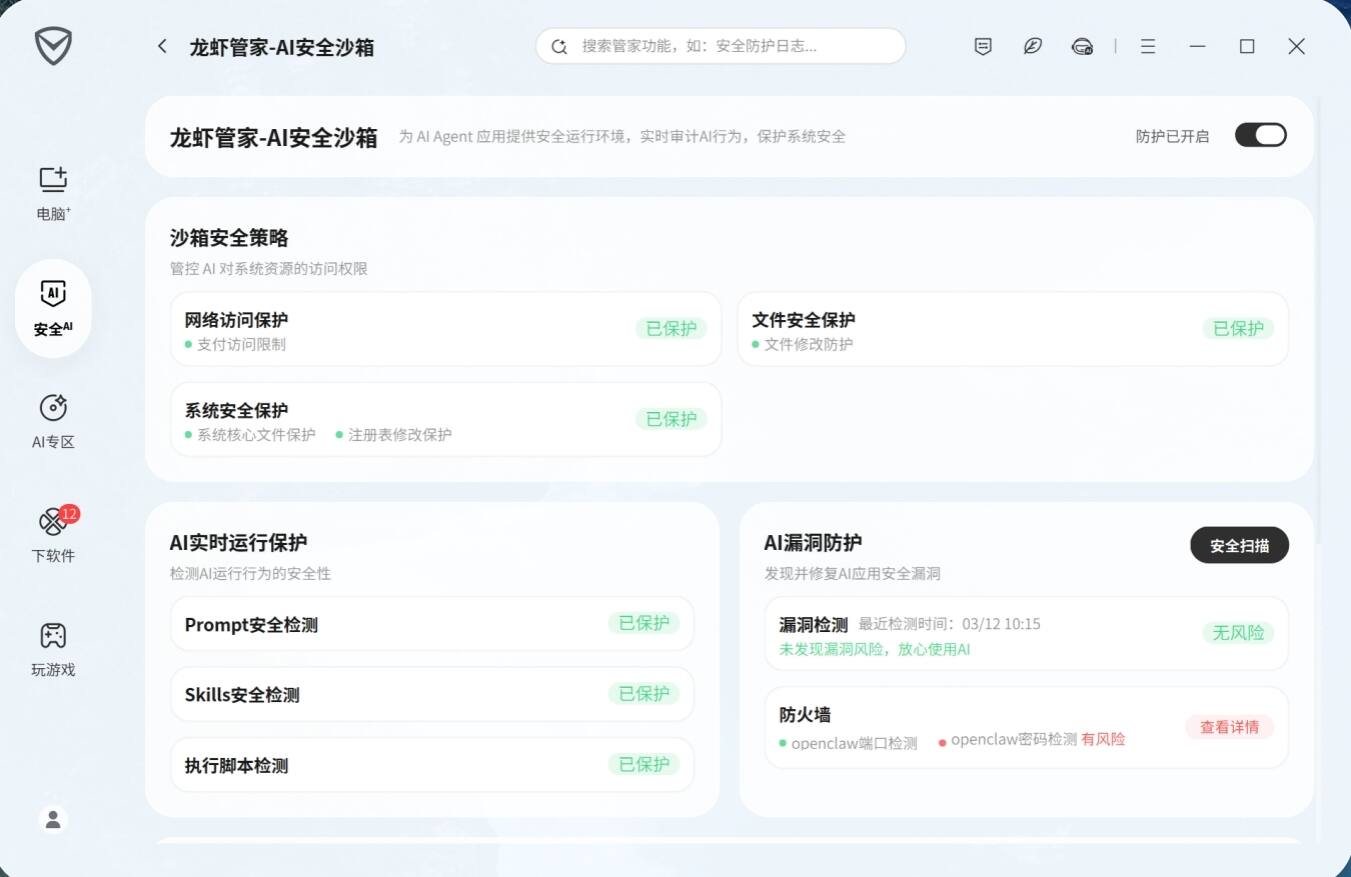Viewport: 1351px width, 877px height.
Task: Expand the 系统安全保护 card details
Action: [x=445, y=419]
